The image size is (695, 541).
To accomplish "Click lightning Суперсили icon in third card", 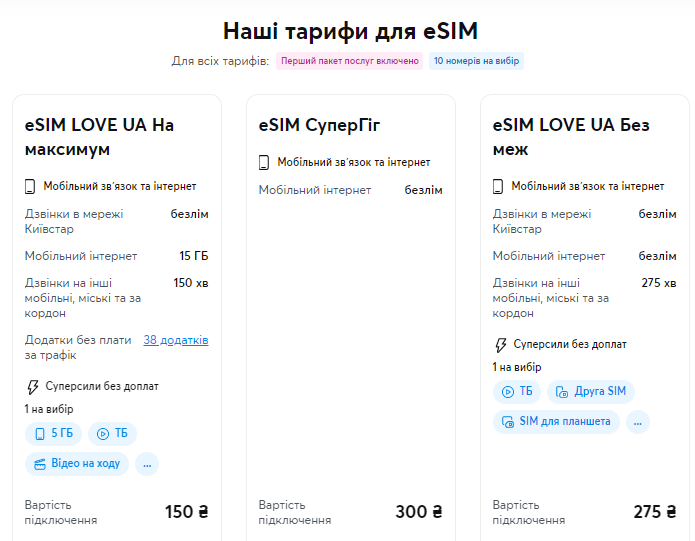I will point(500,345).
